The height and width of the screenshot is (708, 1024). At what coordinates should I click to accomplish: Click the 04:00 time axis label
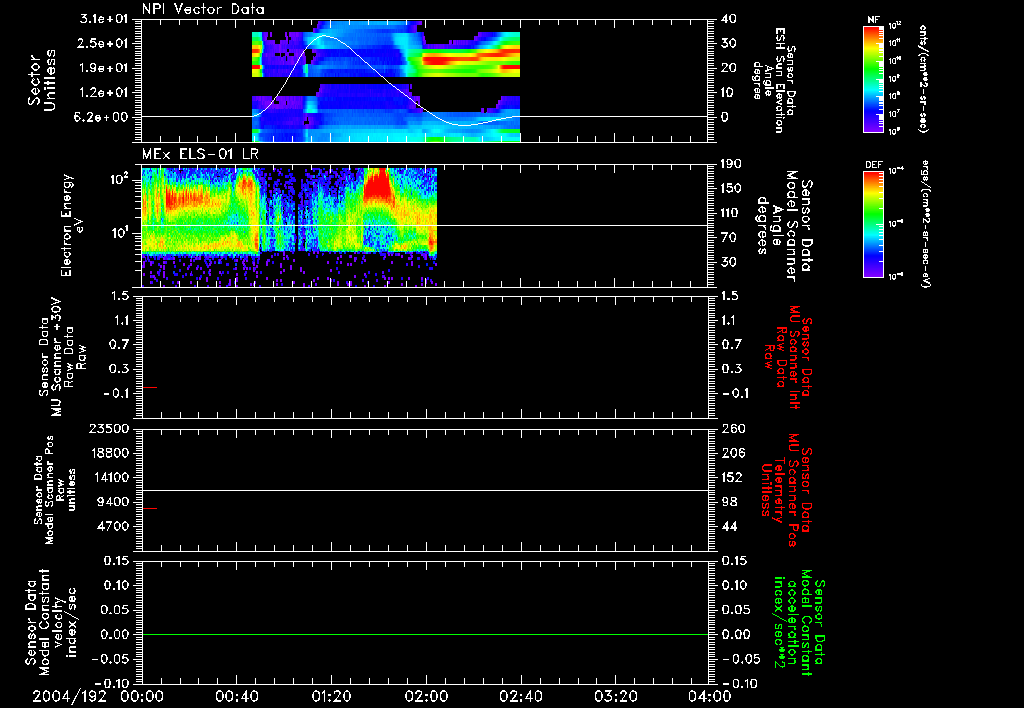709,696
